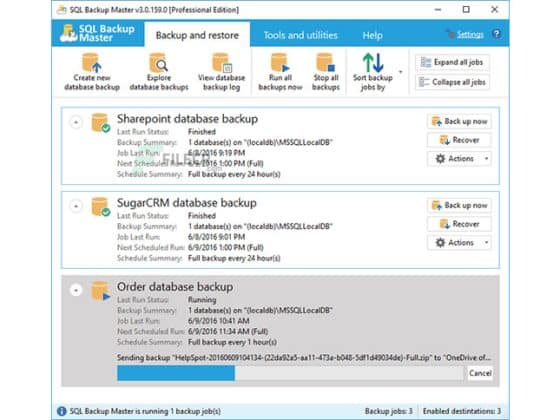Click title bar application icon
560x420 pixels.
click(62, 10)
